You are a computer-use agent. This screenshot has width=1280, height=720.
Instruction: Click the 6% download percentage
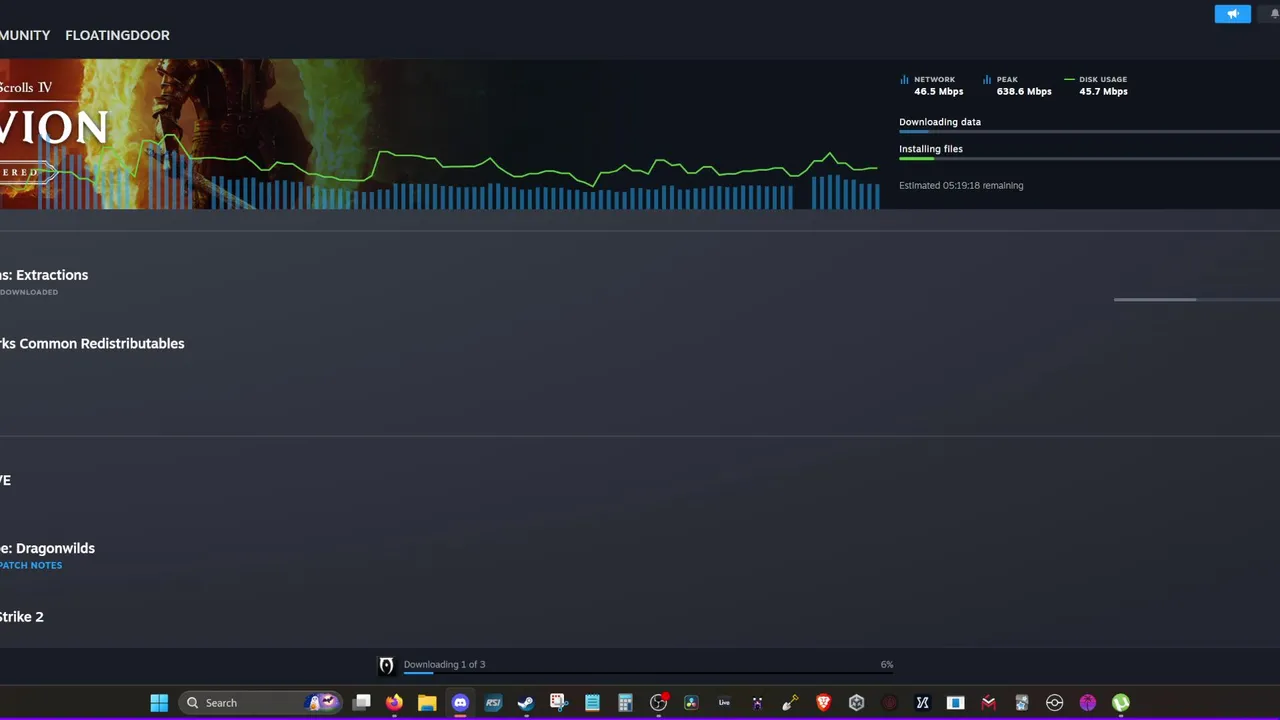pyautogui.click(x=887, y=664)
